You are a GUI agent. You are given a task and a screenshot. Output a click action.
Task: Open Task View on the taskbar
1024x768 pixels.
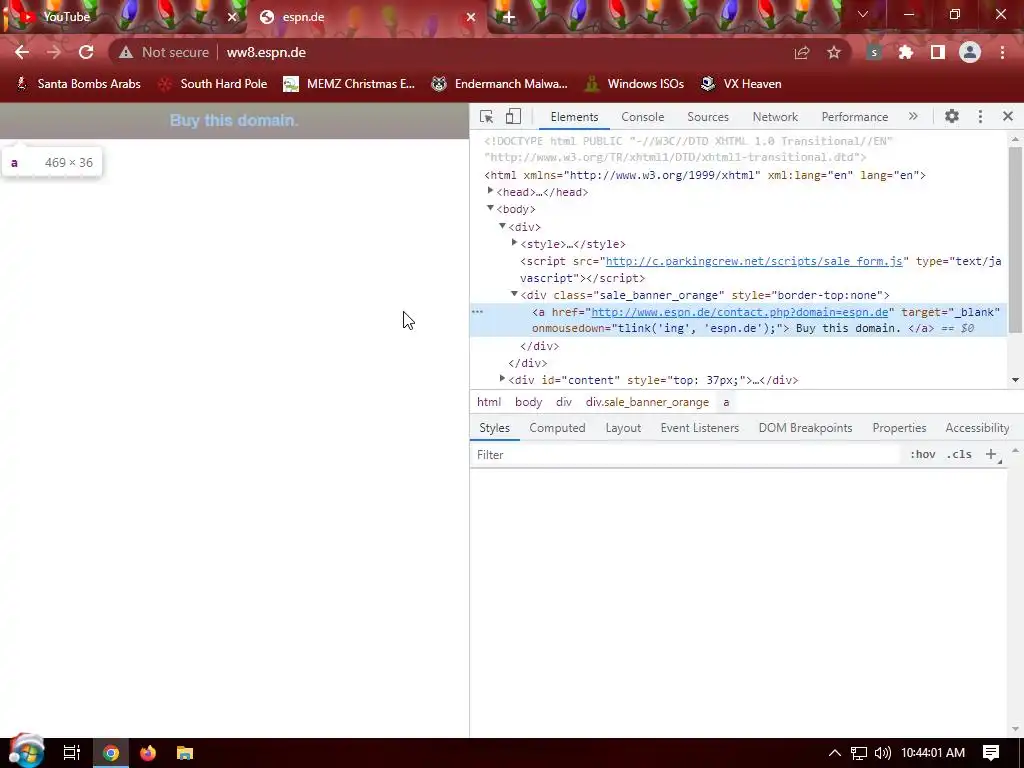pos(71,753)
